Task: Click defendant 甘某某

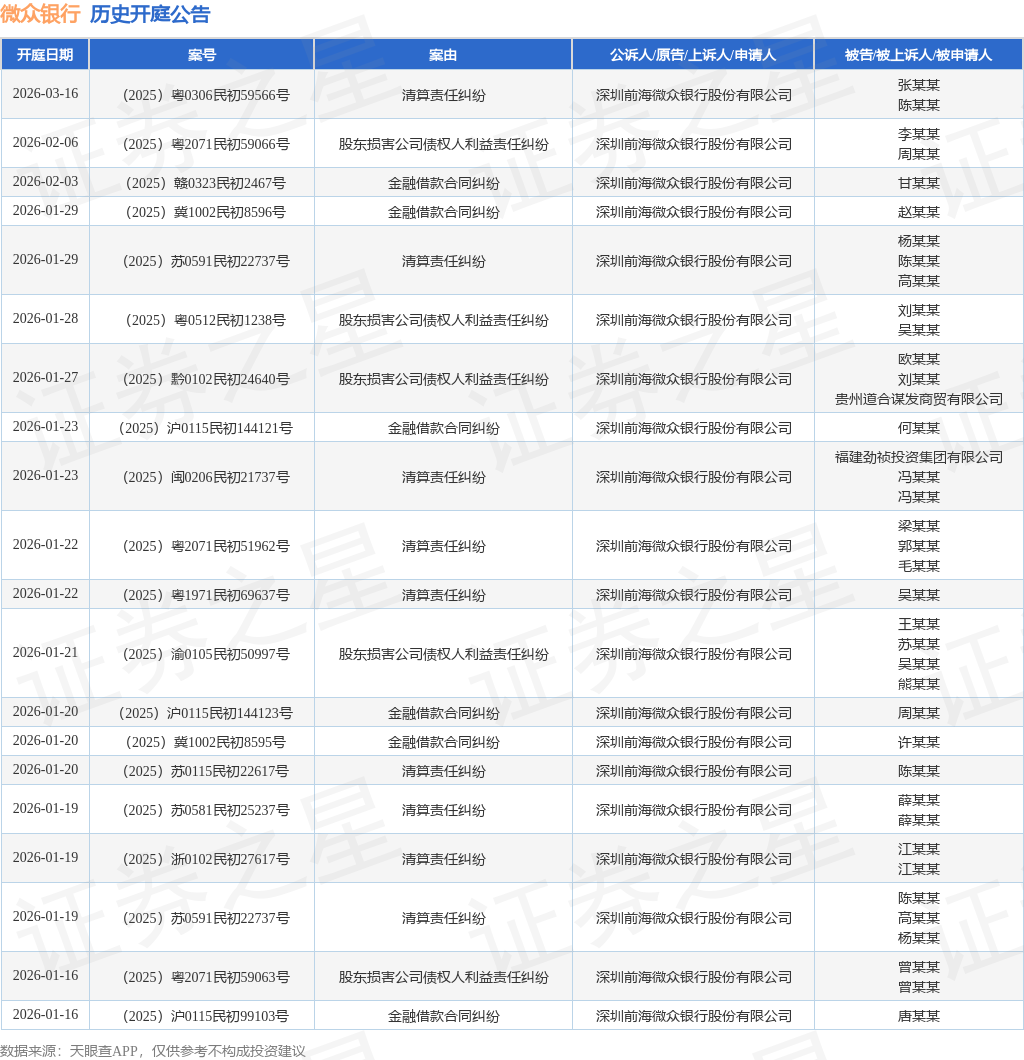Action: (x=919, y=183)
